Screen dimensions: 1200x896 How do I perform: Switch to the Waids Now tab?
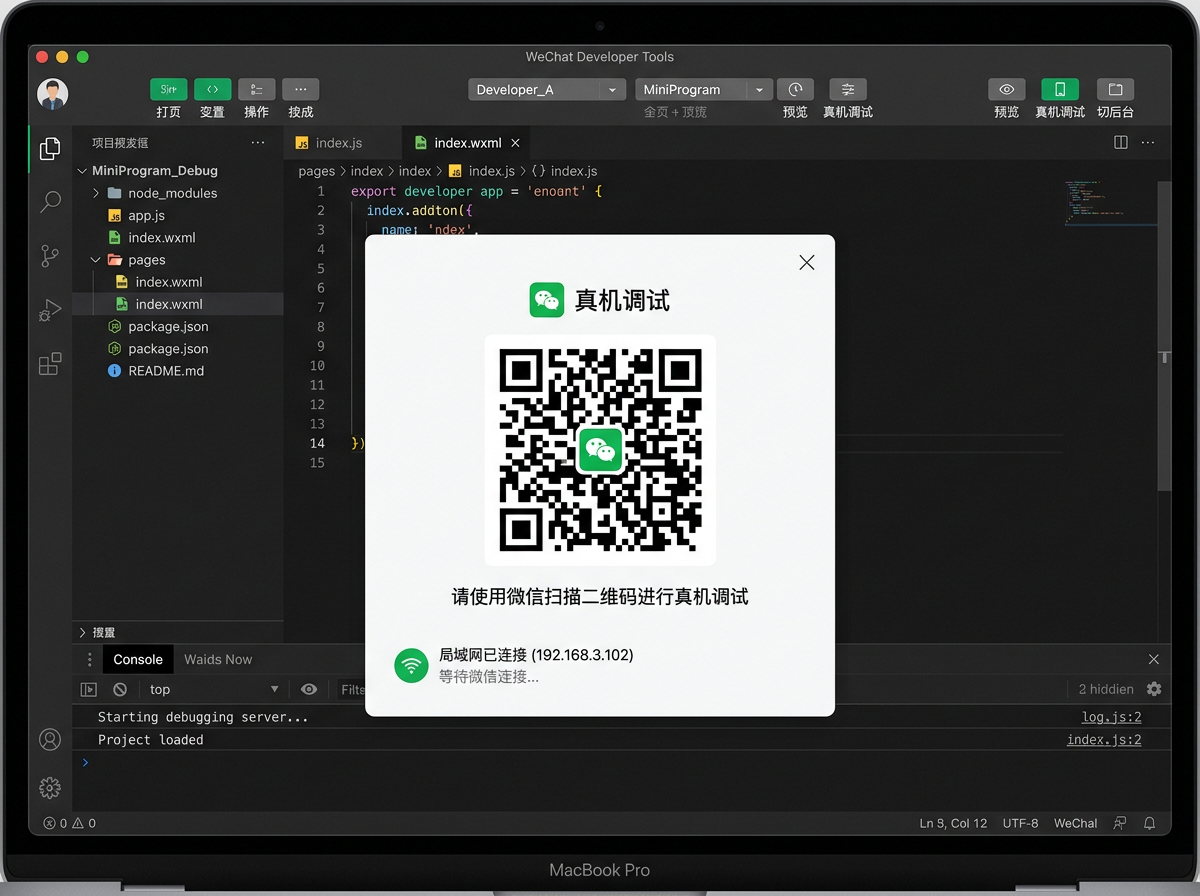218,660
